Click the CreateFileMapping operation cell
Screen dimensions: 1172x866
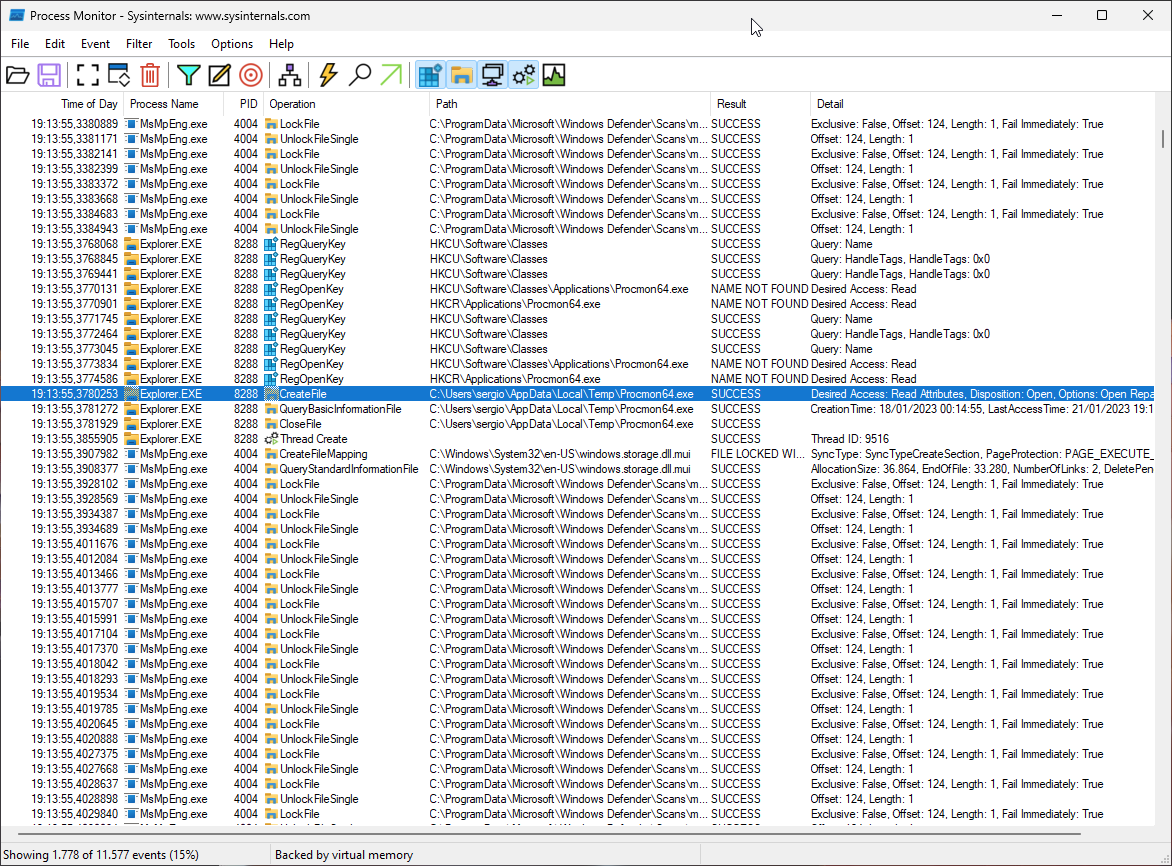(324, 454)
